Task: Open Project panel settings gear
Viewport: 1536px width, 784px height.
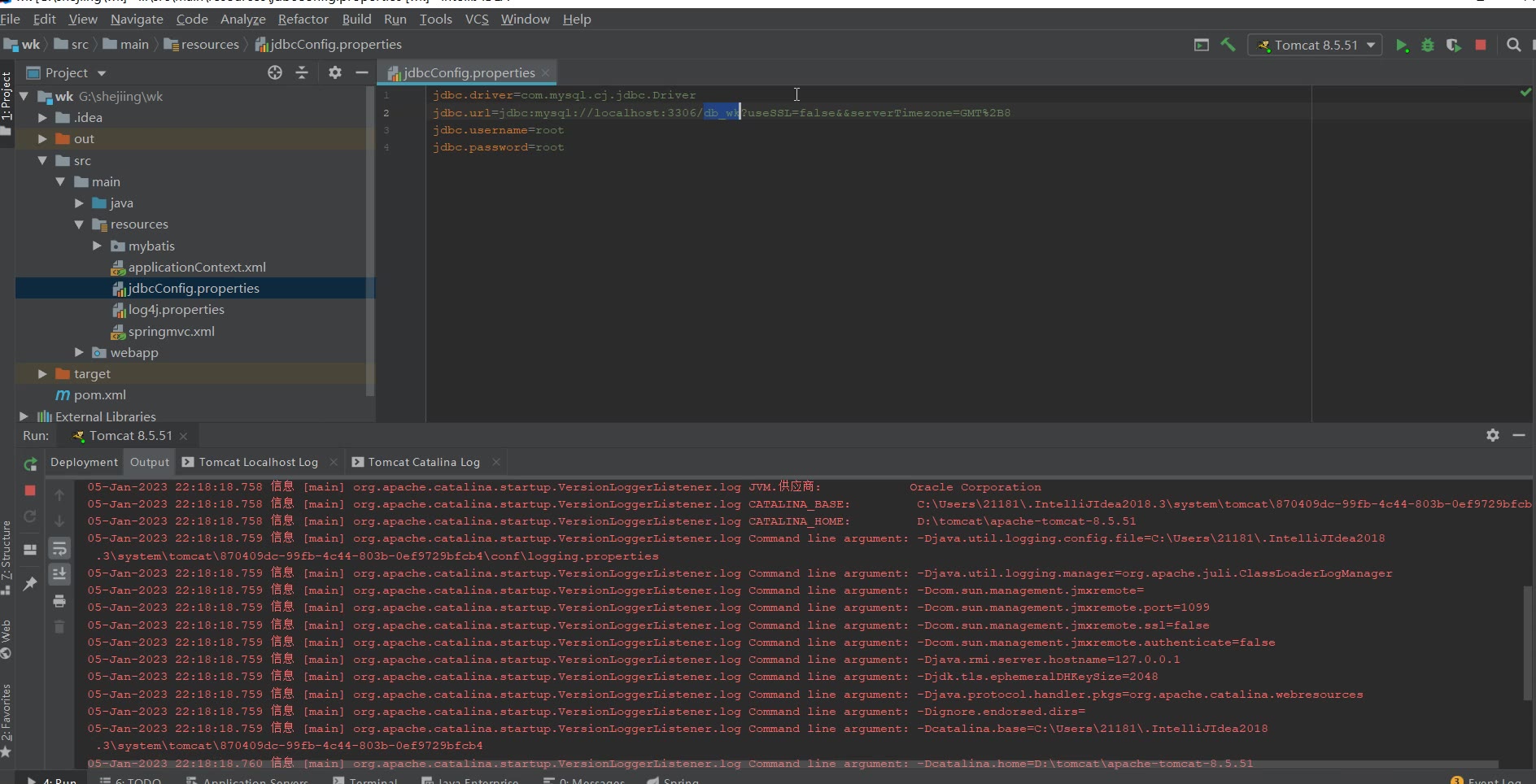Action: 334,72
